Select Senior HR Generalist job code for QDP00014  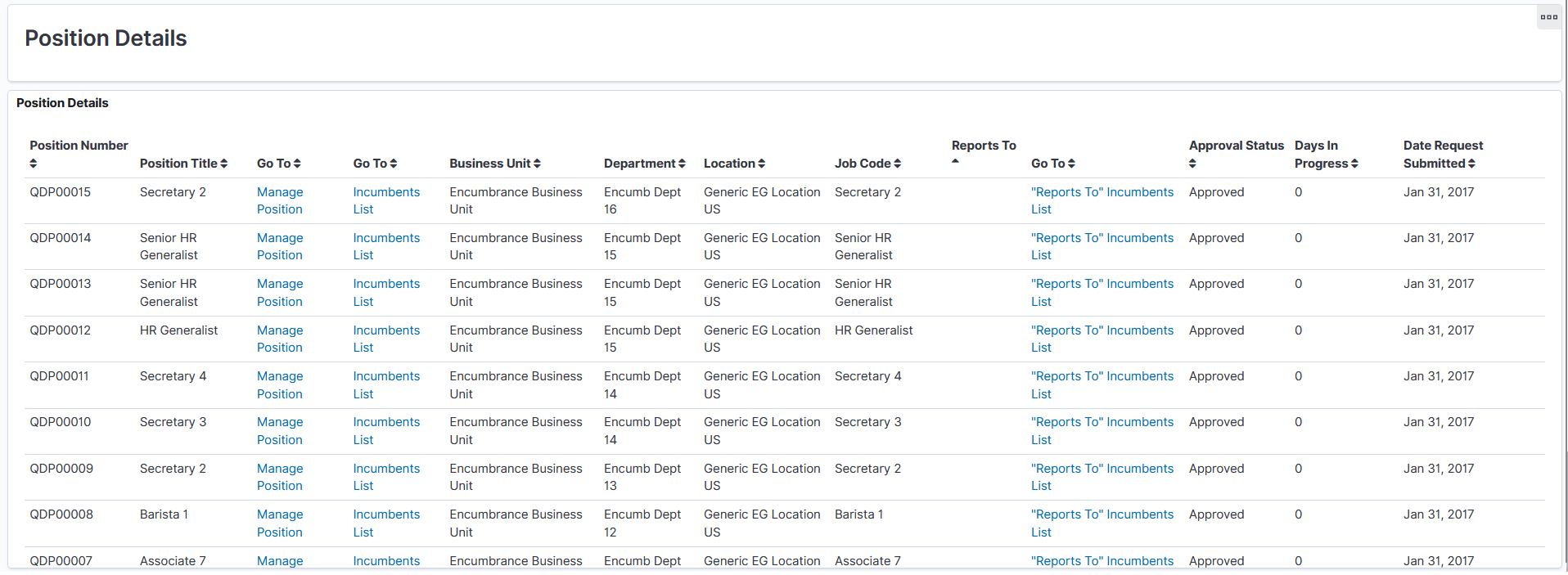(x=863, y=246)
